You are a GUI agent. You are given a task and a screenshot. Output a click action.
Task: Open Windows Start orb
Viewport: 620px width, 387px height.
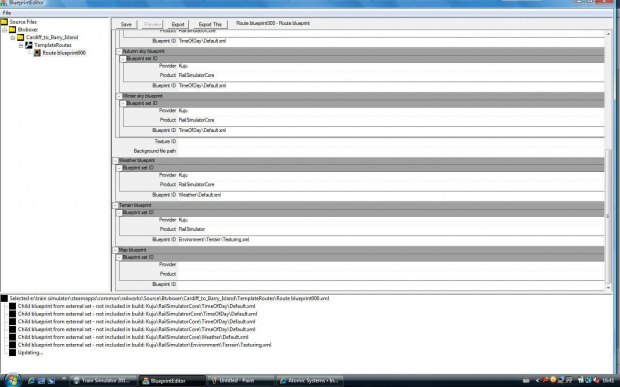[x=13, y=380]
